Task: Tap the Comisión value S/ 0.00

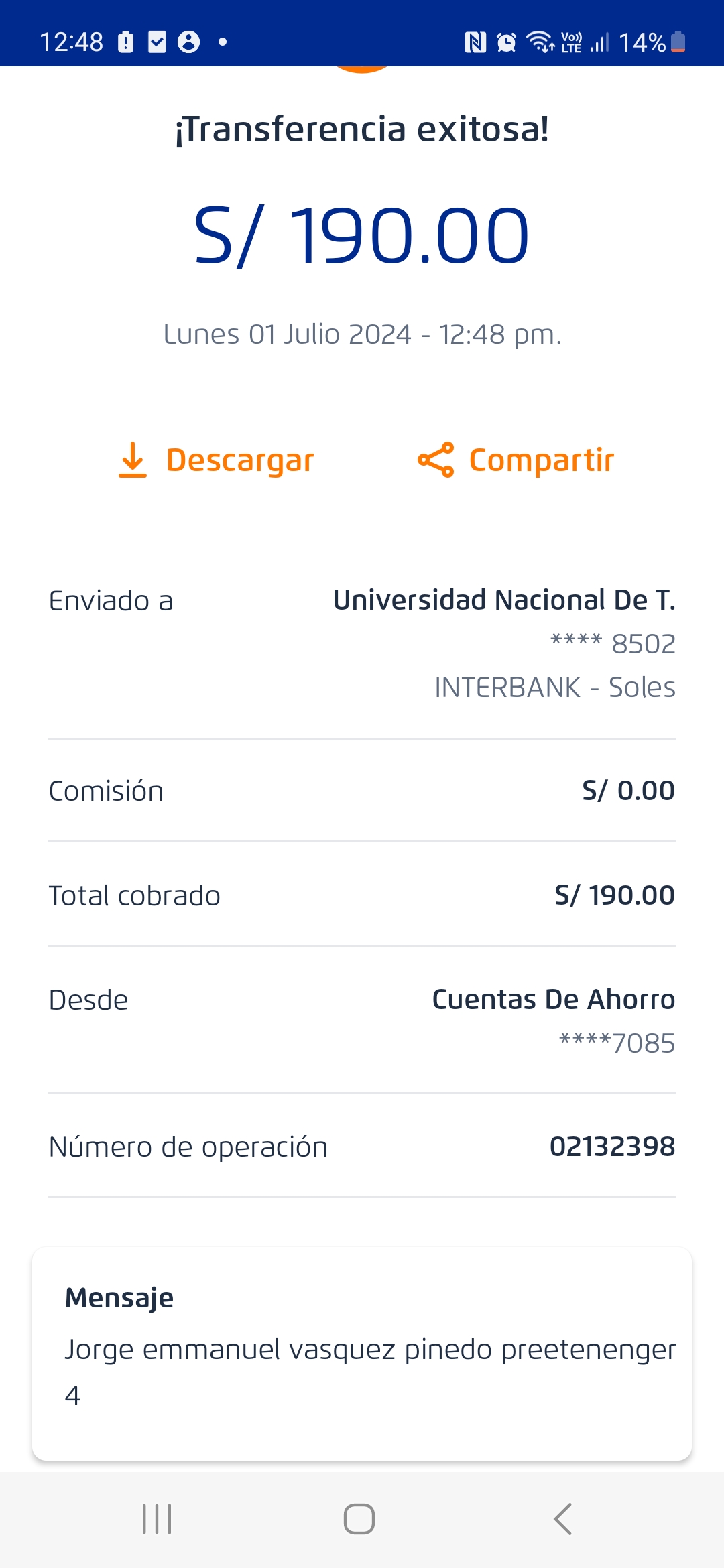Action: pyautogui.click(x=628, y=791)
